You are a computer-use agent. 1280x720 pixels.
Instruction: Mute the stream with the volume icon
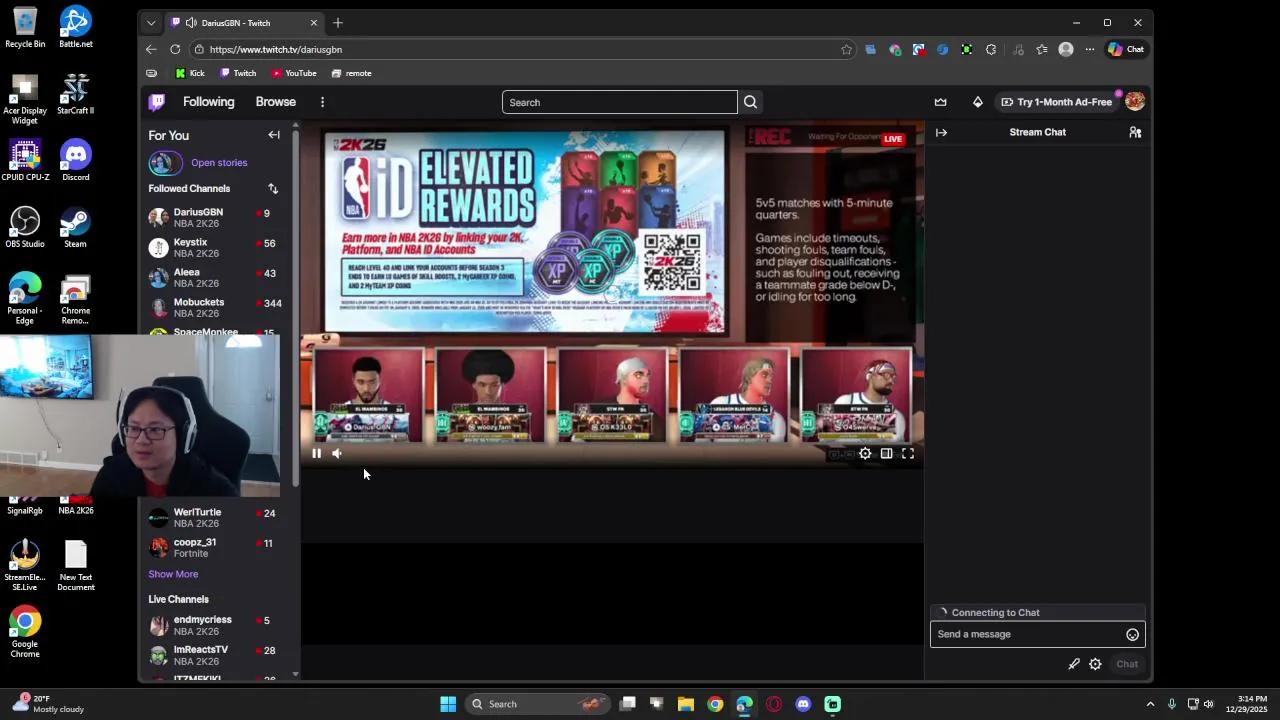[x=337, y=454]
